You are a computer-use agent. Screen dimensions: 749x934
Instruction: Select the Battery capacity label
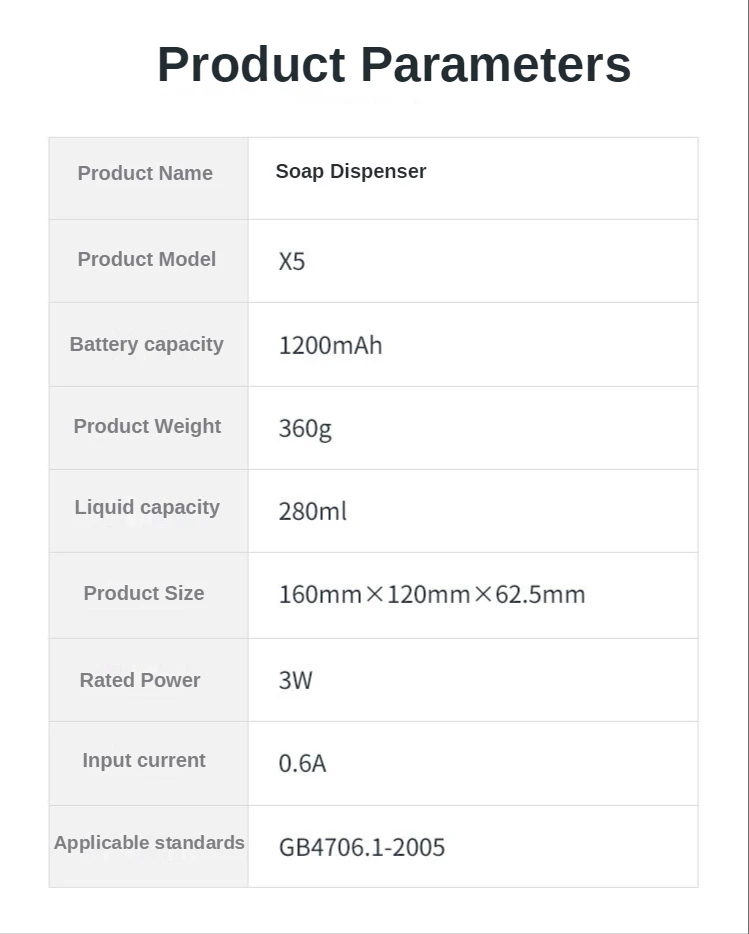pyautogui.click(x=146, y=344)
